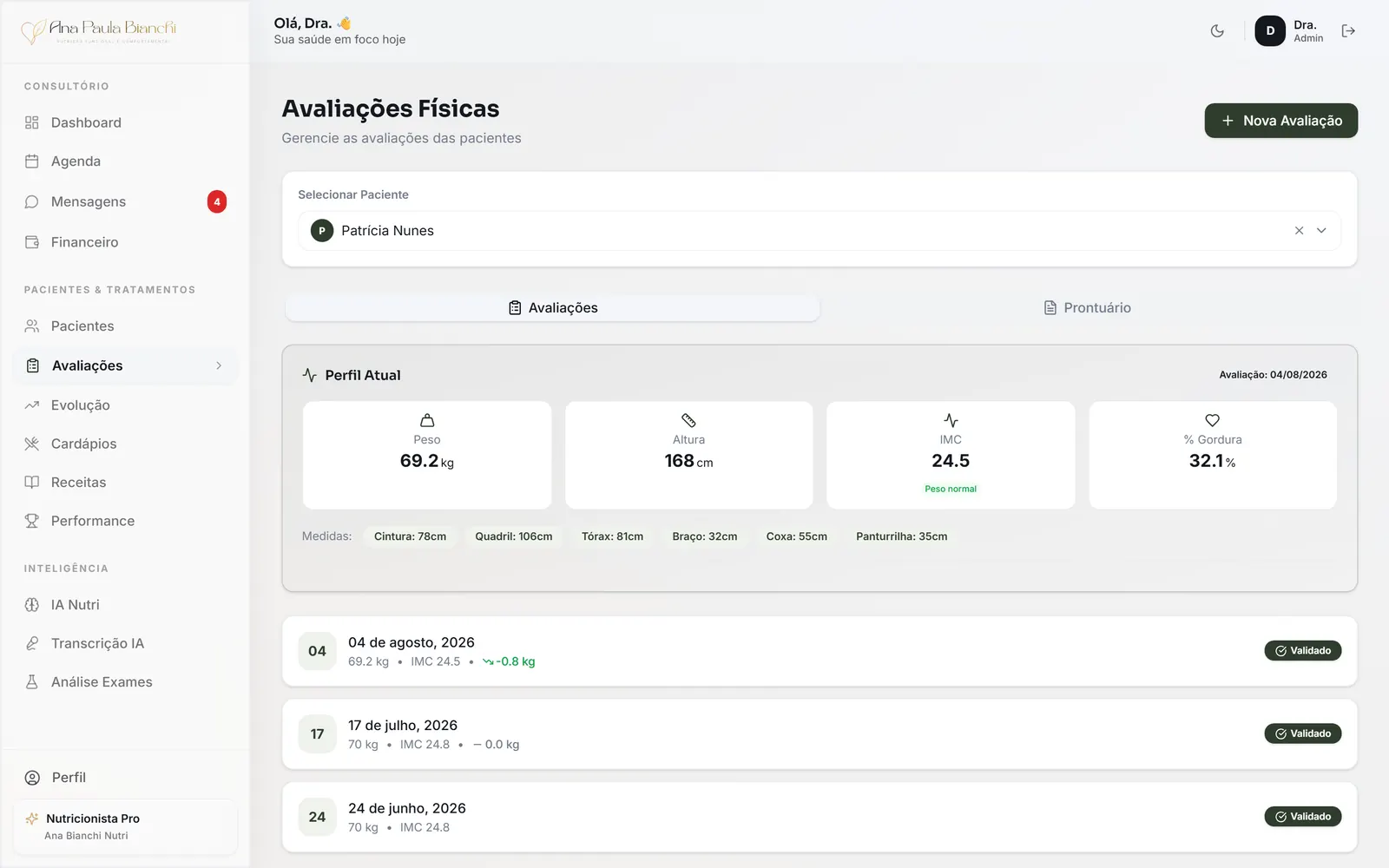
Task: Click the Cardápios utensils icon
Action: [x=32, y=444]
